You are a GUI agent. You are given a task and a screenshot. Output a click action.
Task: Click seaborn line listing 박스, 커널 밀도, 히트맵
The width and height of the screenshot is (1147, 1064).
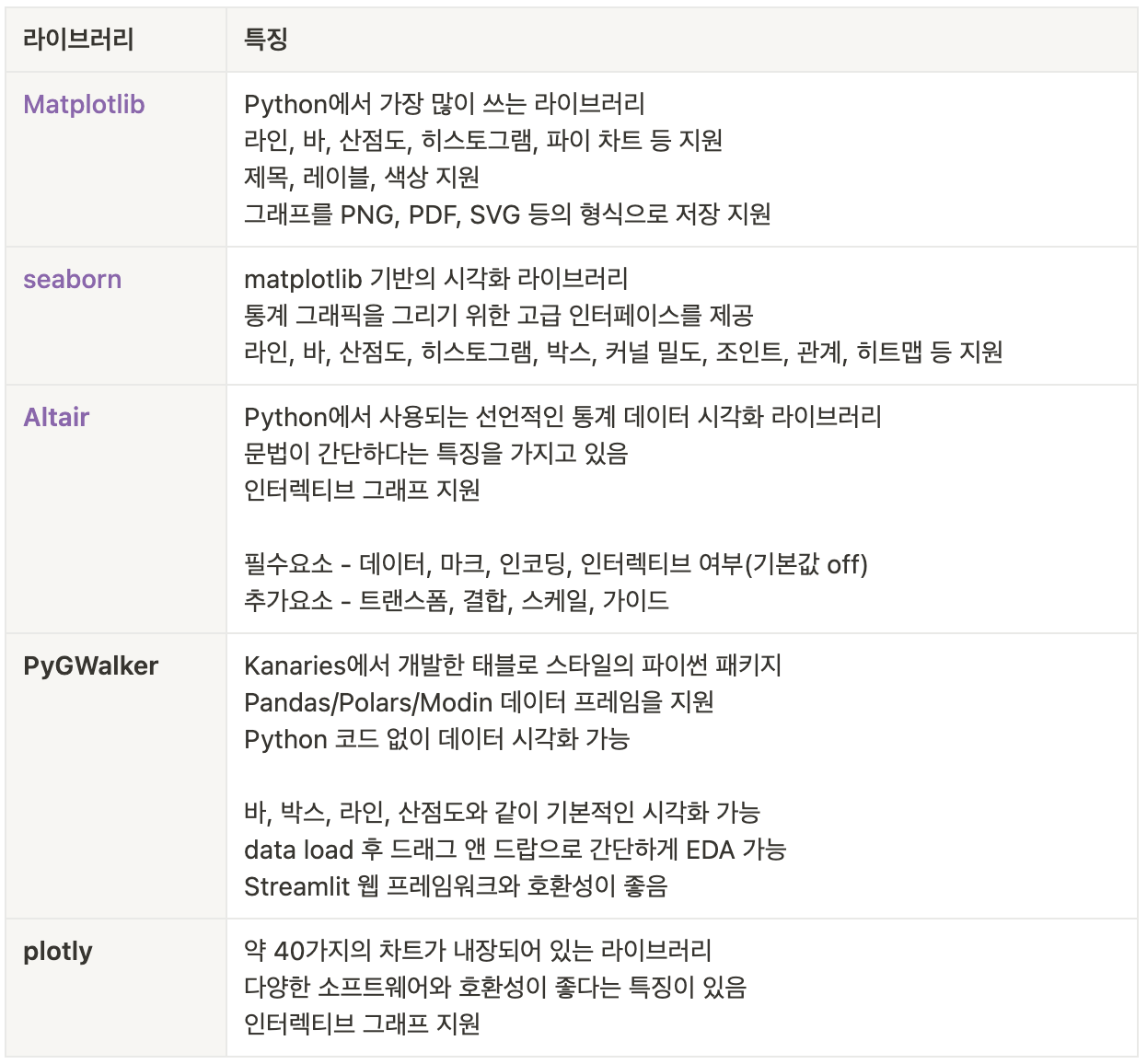(x=623, y=353)
